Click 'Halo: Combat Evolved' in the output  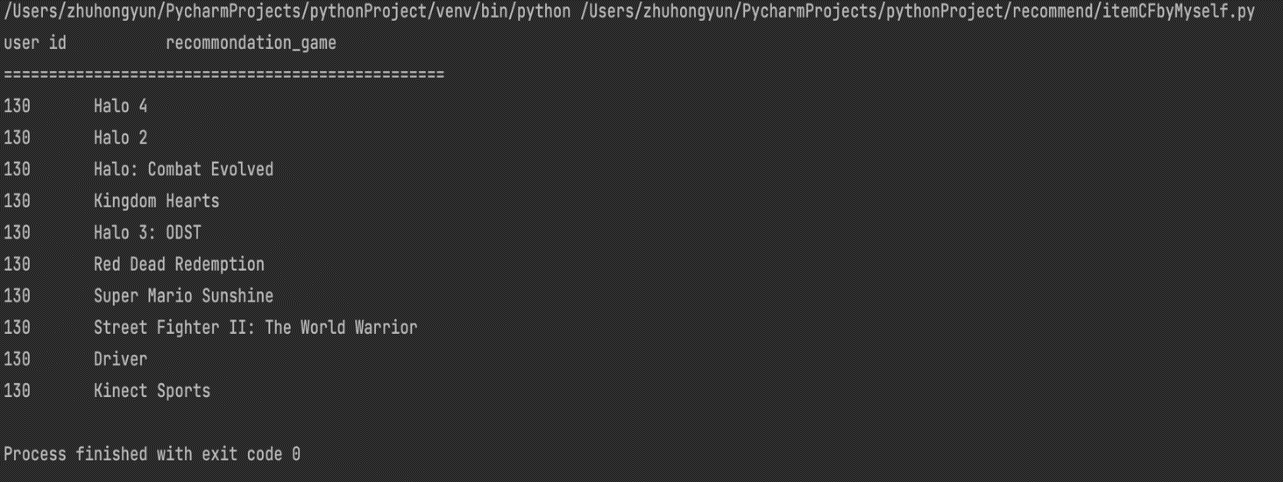pos(183,169)
